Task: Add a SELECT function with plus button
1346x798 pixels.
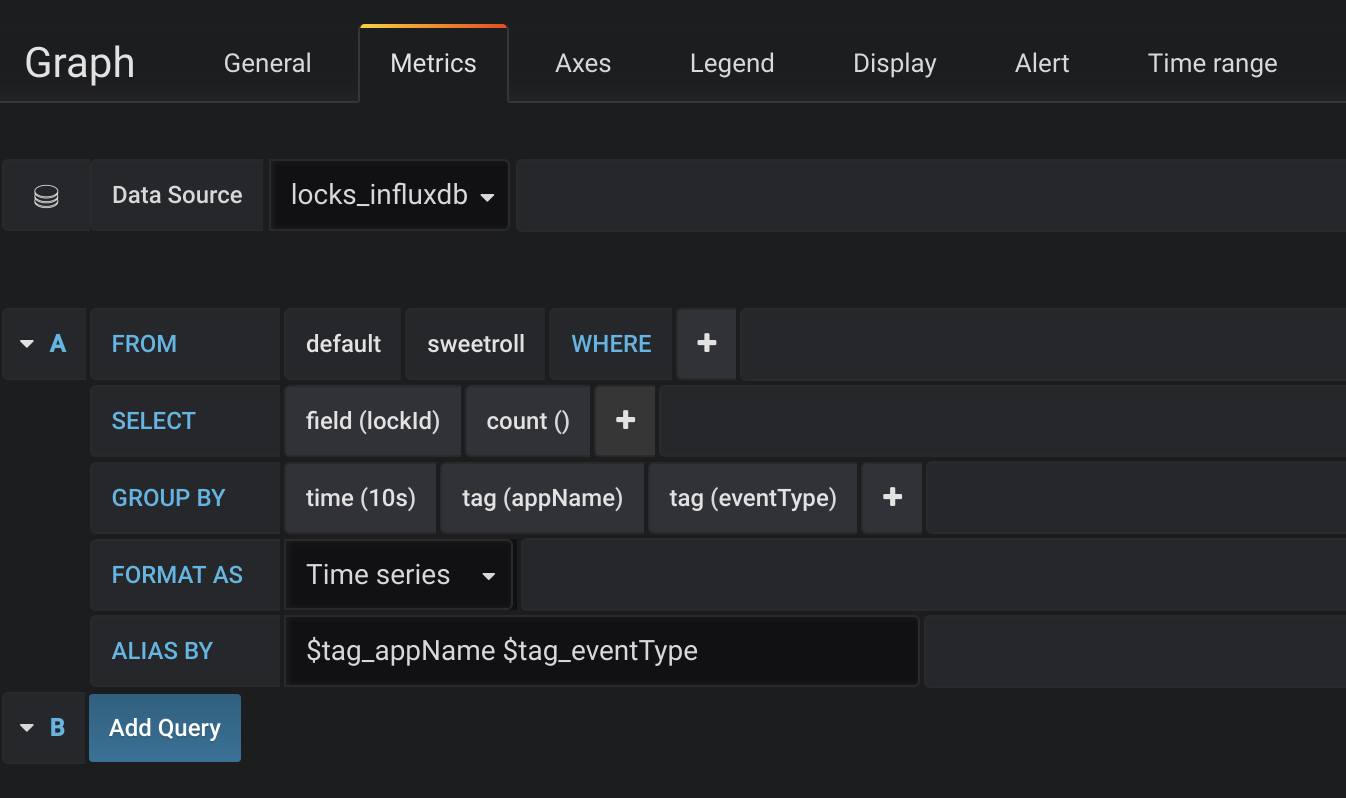Action: (x=625, y=421)
